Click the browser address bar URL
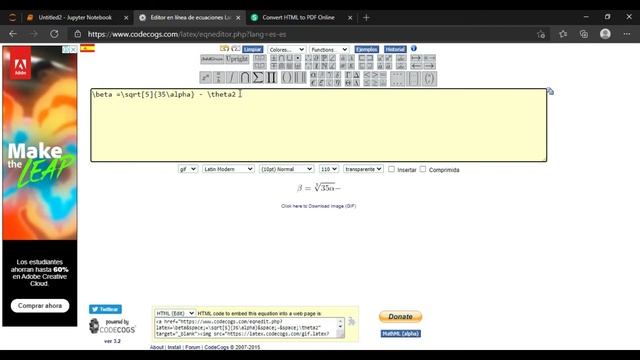 click(x=187, y=34)
